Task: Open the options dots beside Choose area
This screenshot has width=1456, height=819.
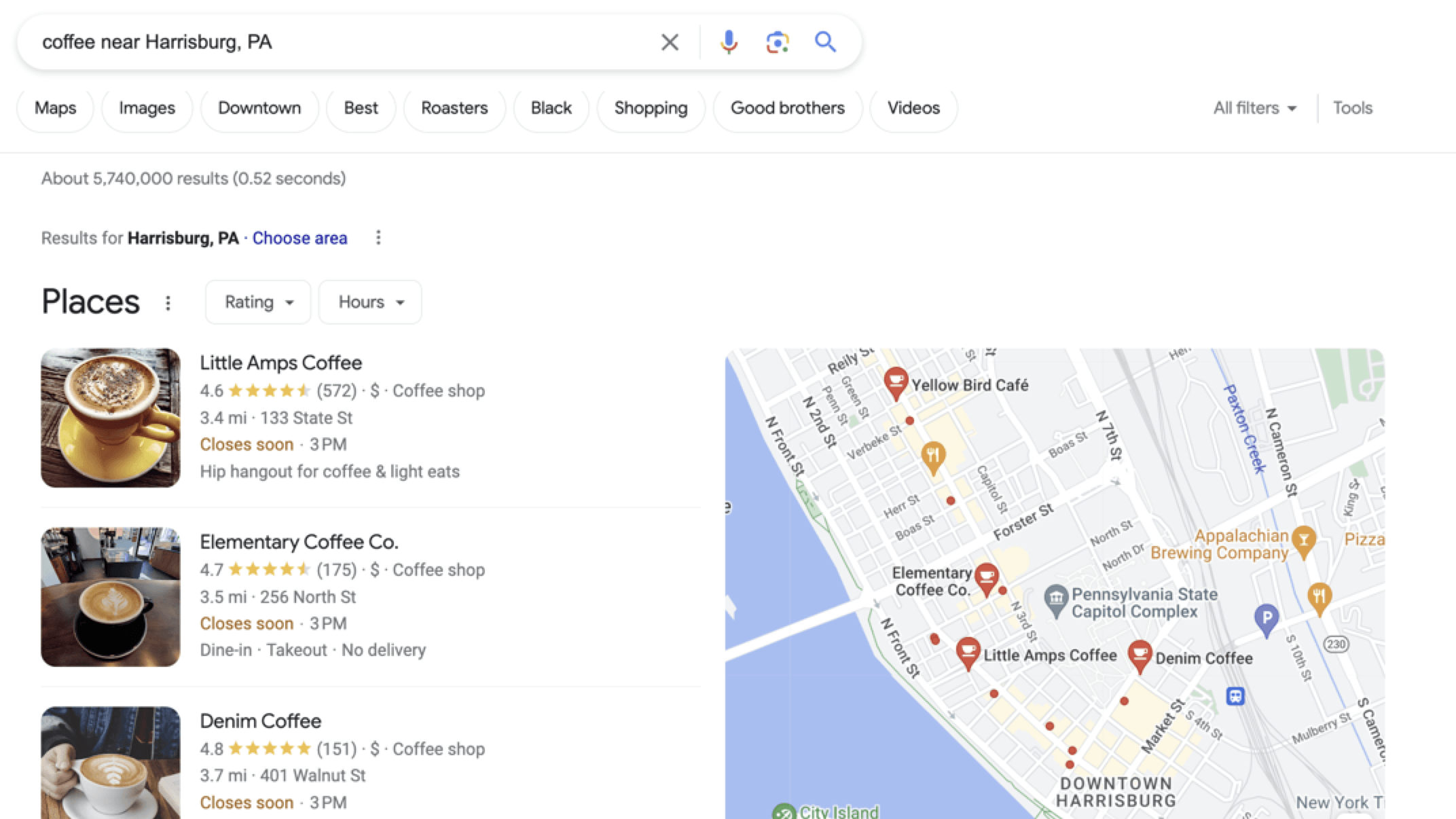Action: click(x=378, y=238)
